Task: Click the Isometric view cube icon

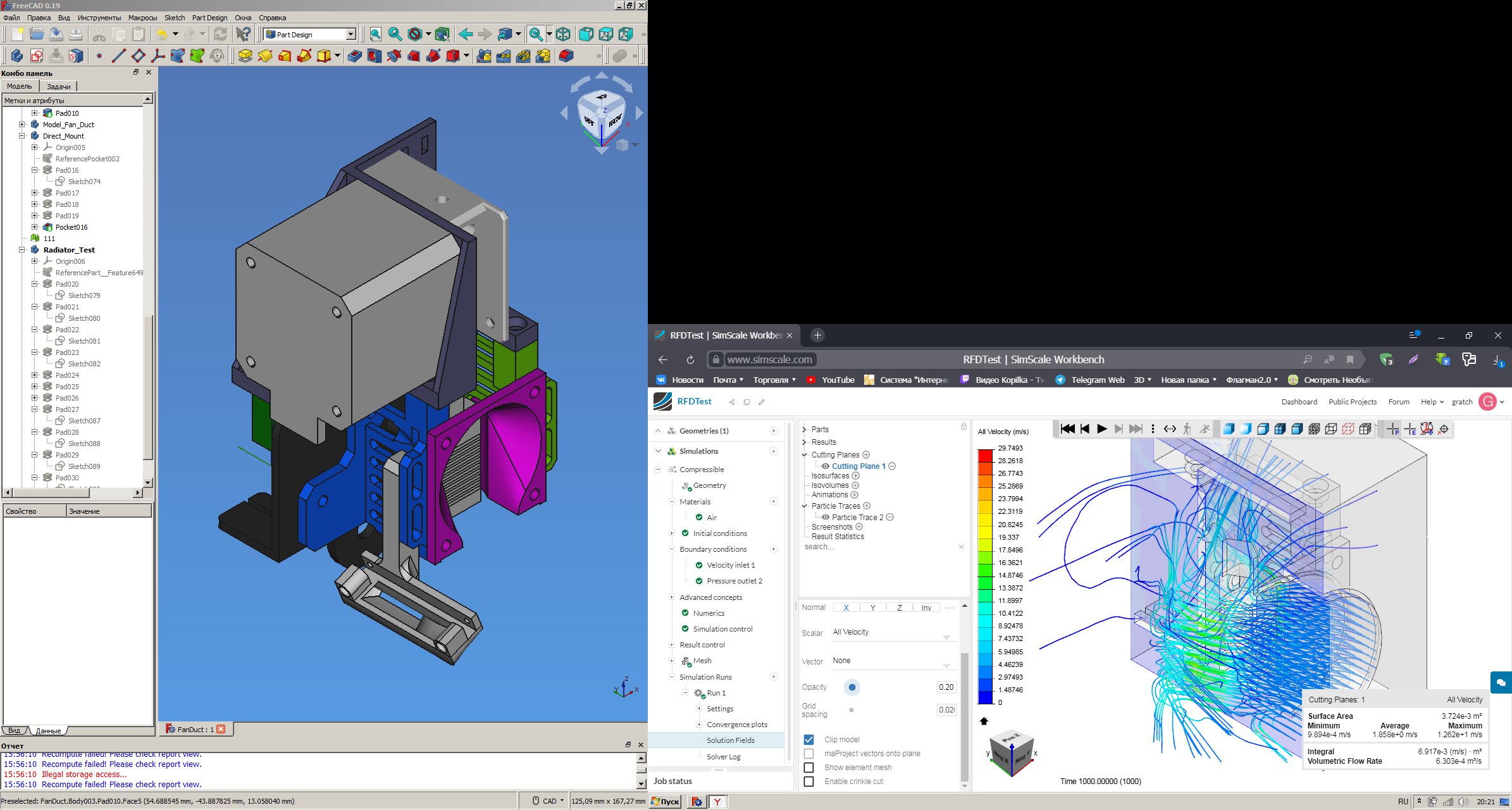Action: pos(563,34)
